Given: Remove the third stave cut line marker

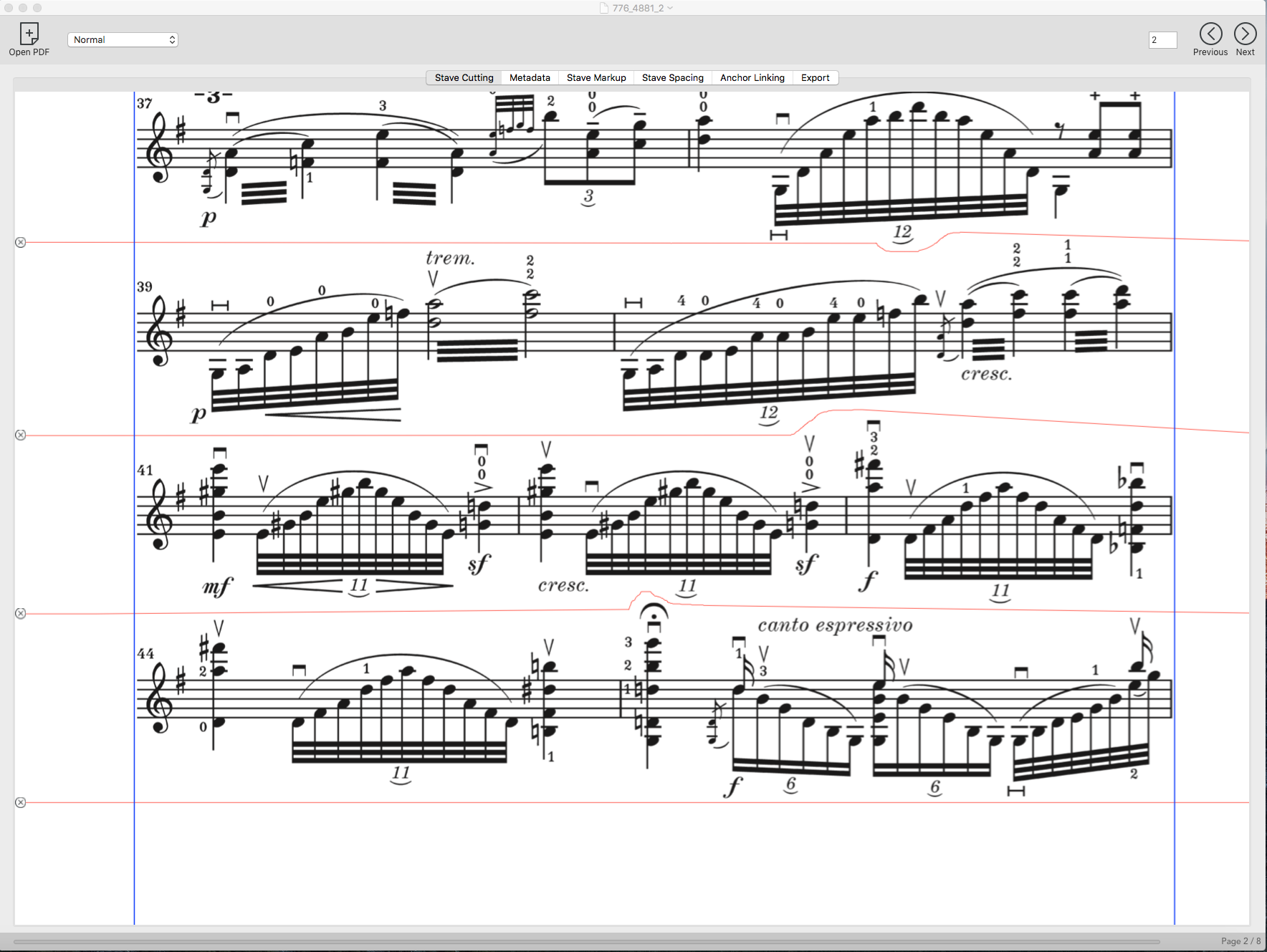Looking at the screenshot, I should [21, 614].
